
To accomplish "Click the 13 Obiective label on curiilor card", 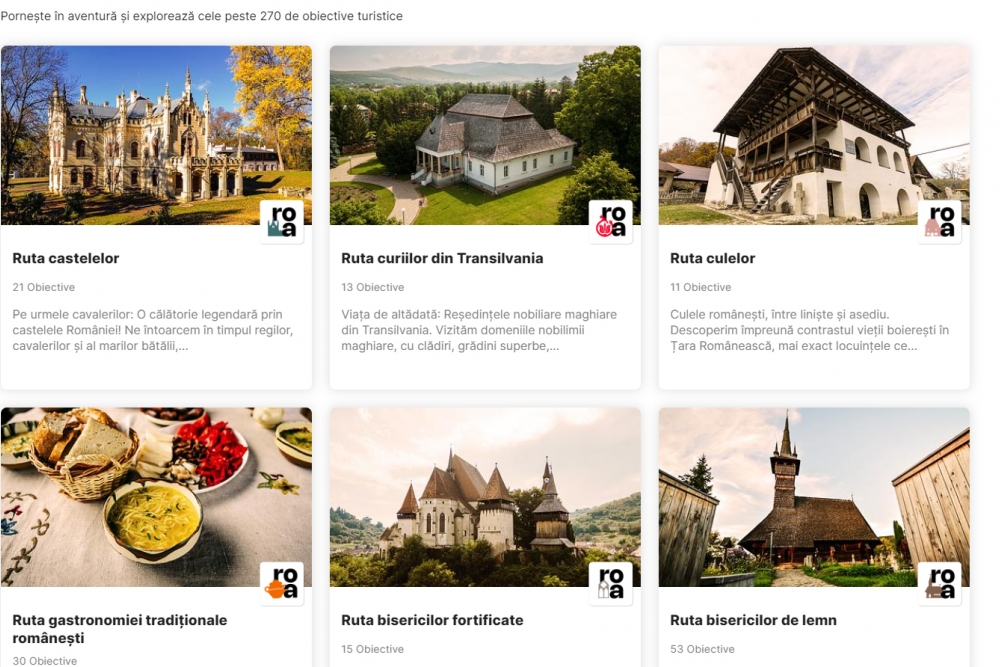I will pos(372,287).
